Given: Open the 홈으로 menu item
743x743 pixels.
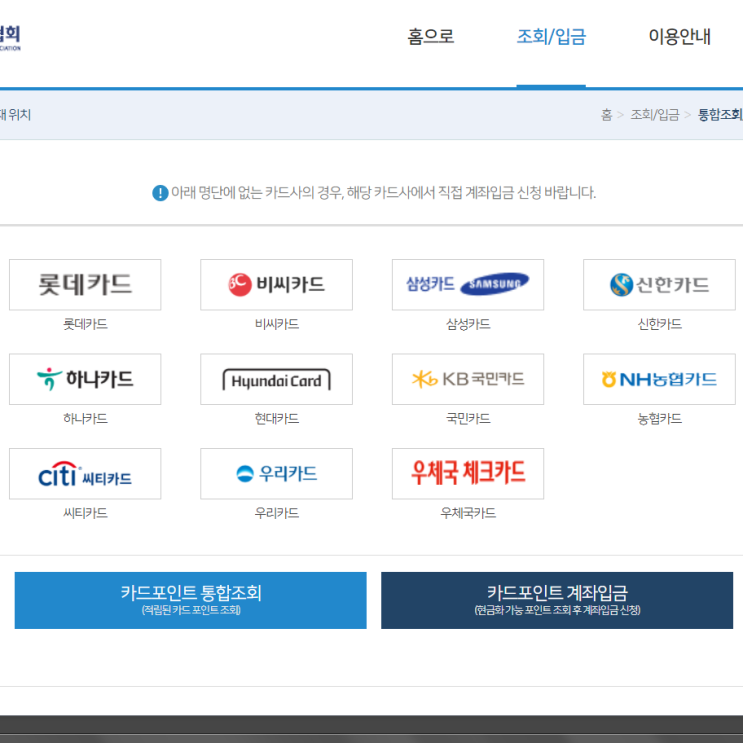Looking at the screenshot, I should [431, 36].
